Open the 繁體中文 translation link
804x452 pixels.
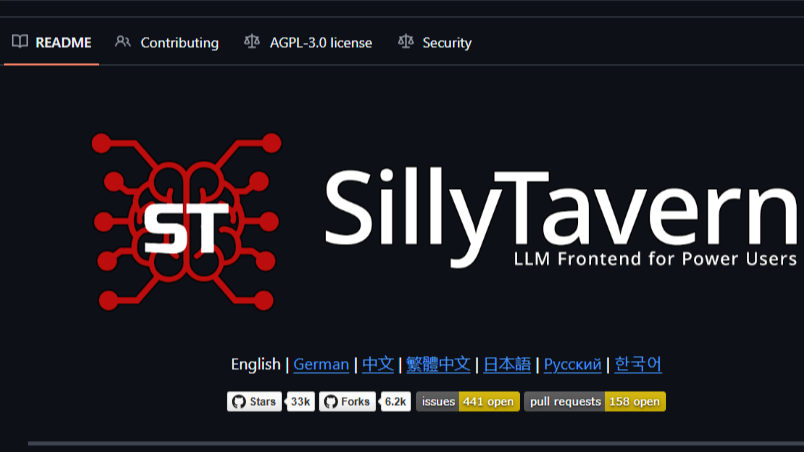438,364
